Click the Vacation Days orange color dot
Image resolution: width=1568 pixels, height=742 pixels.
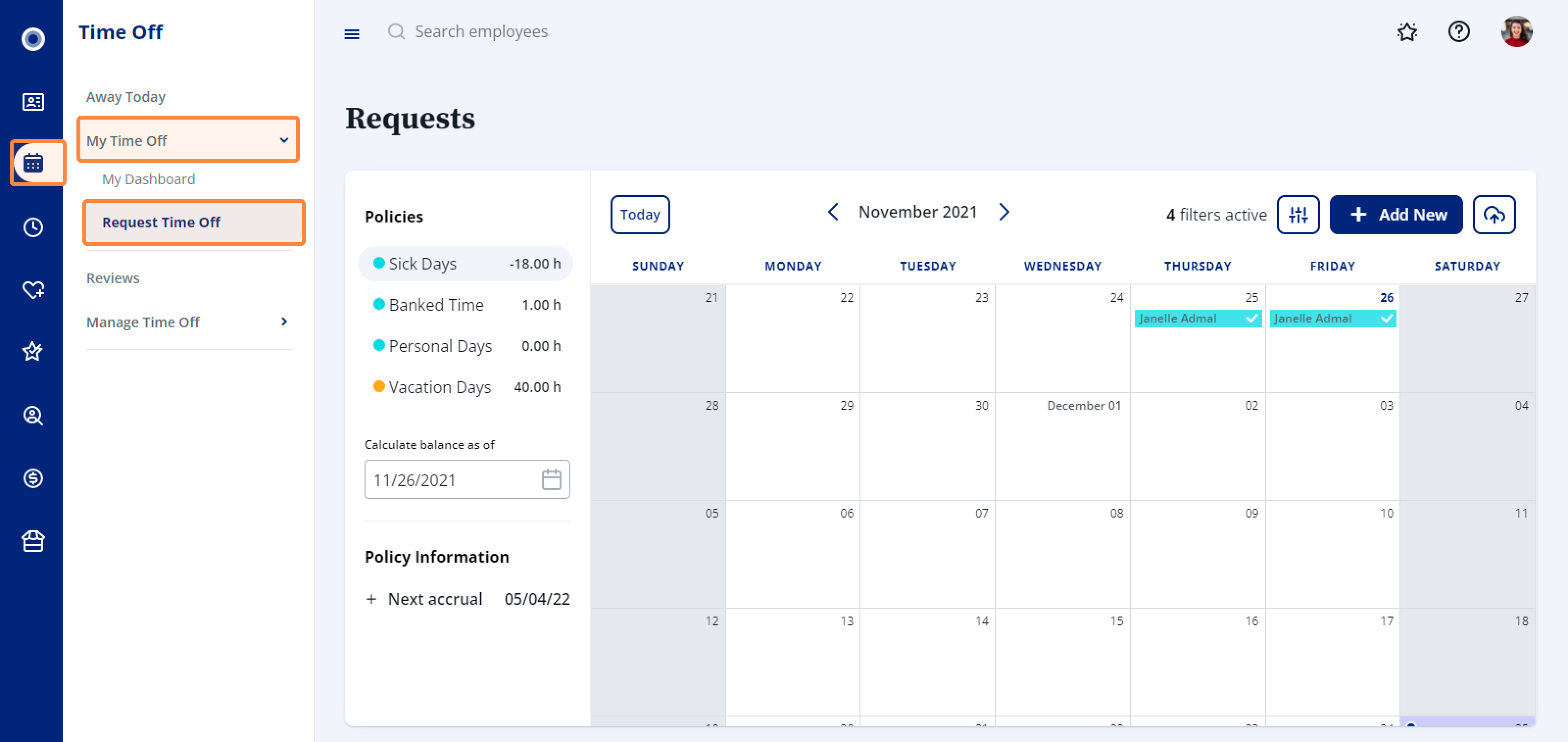pyautogui.click(x=379, y=387)
